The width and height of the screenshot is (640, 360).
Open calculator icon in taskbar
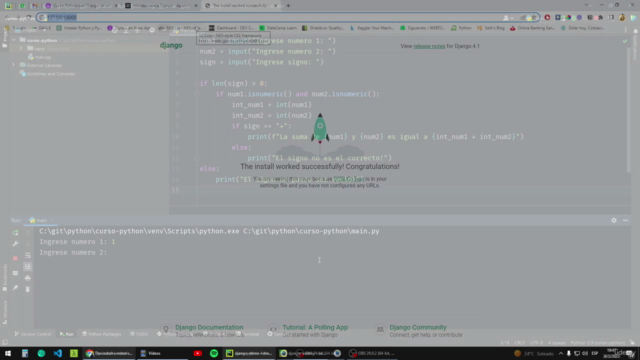(25, 353)
